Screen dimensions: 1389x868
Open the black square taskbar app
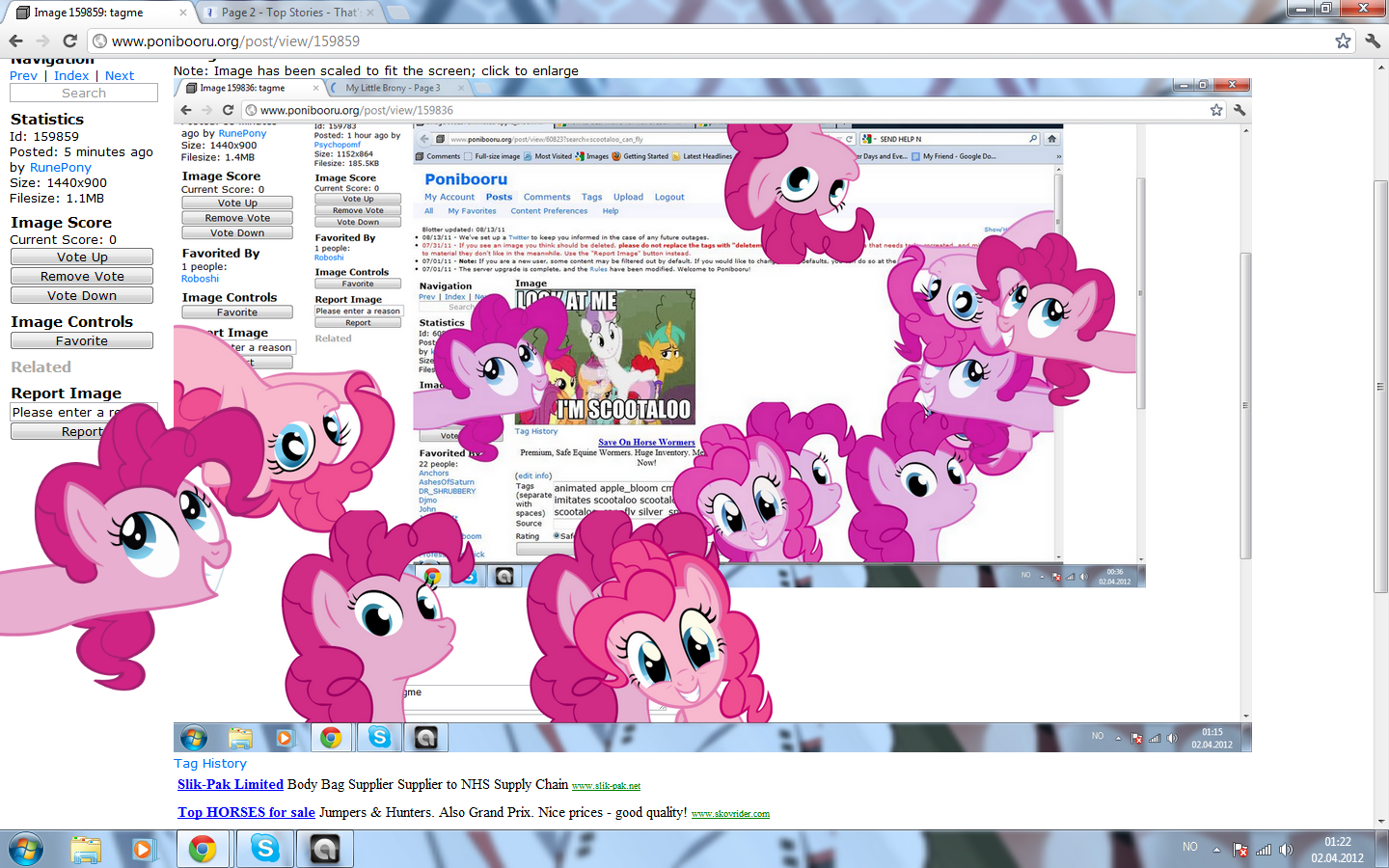tap(324, 850)
